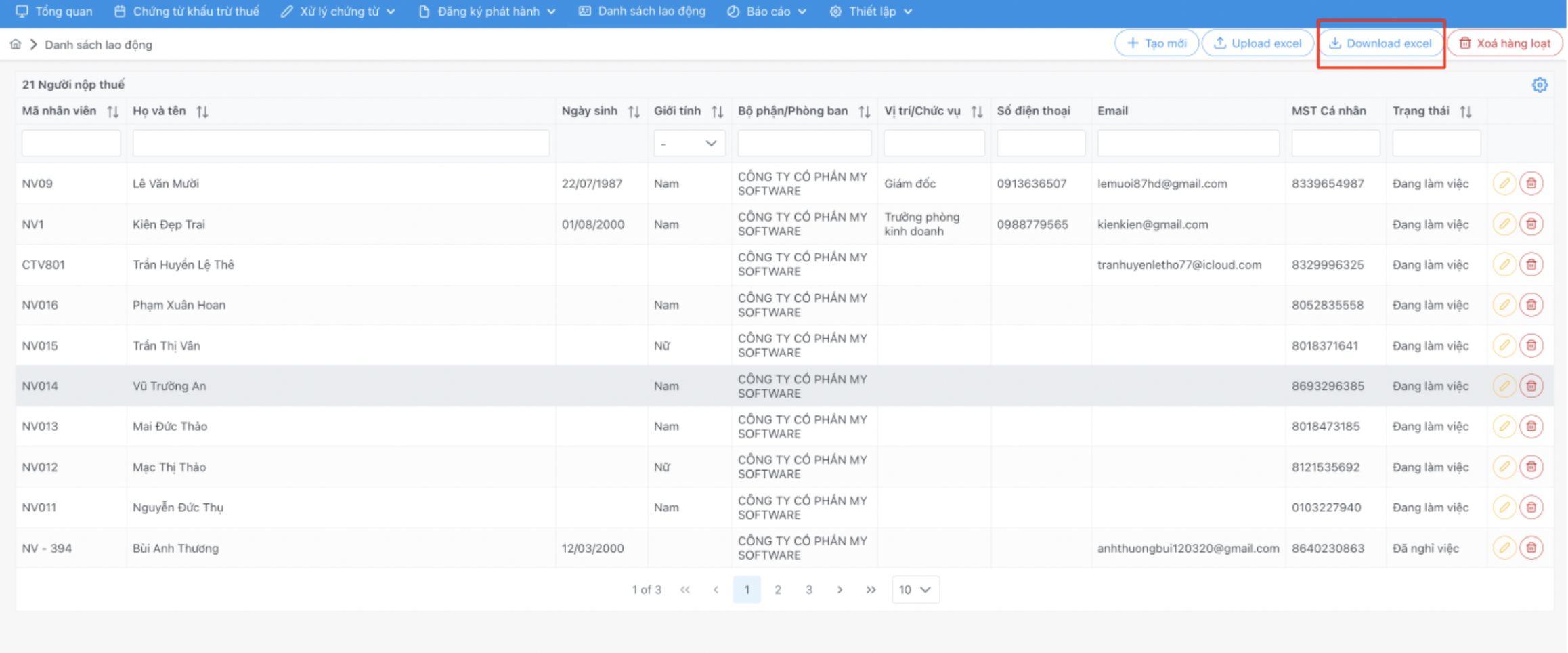Delete employee Kiên Đẹp Trai trash icon
1568x653 pixels.
pyautogui.click(x=1531, y=224)
